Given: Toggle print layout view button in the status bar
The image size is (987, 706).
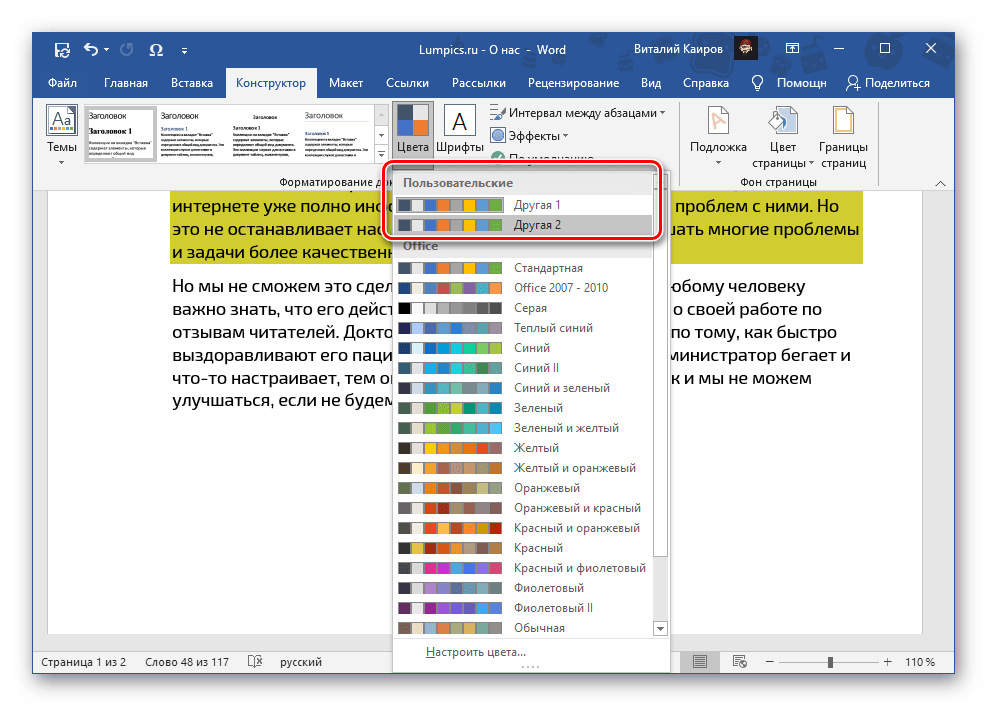Looking at the screenshot, I should pos(700,662).
